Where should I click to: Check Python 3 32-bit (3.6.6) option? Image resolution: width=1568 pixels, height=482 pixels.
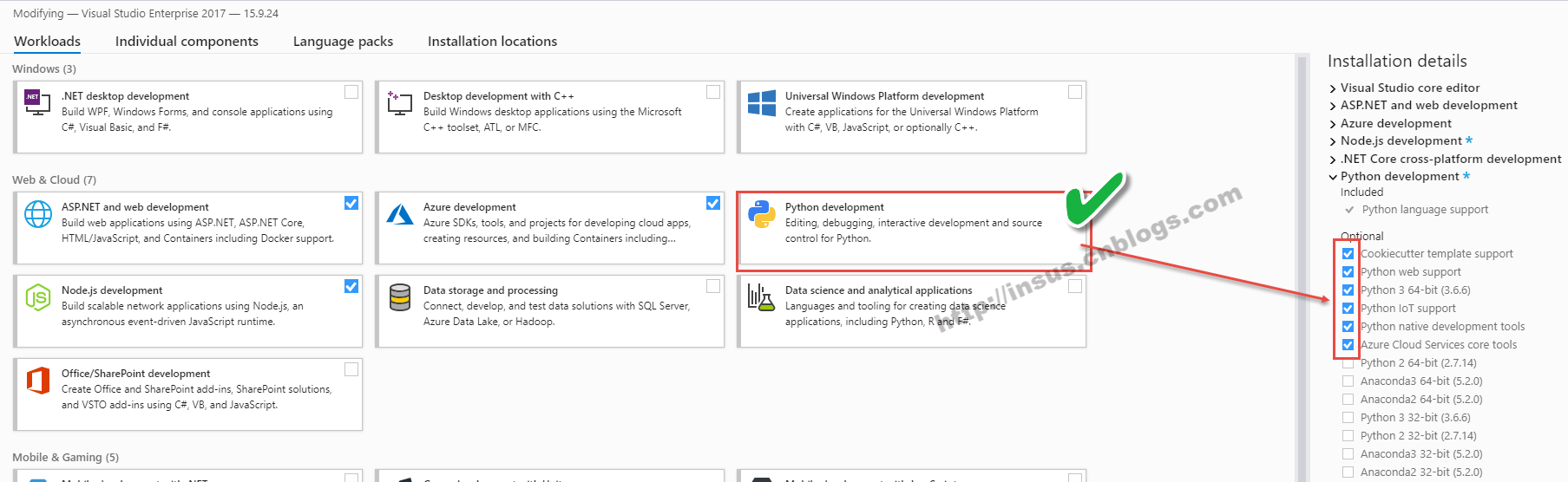point(1348,418)
